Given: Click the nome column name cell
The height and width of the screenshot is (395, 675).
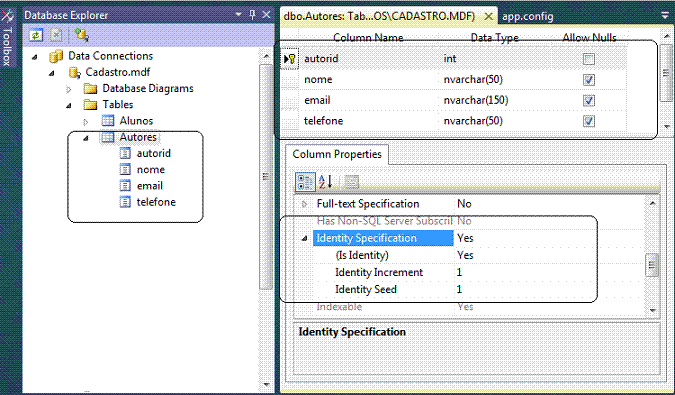Looking at the screenshot, I should [368, 80].
